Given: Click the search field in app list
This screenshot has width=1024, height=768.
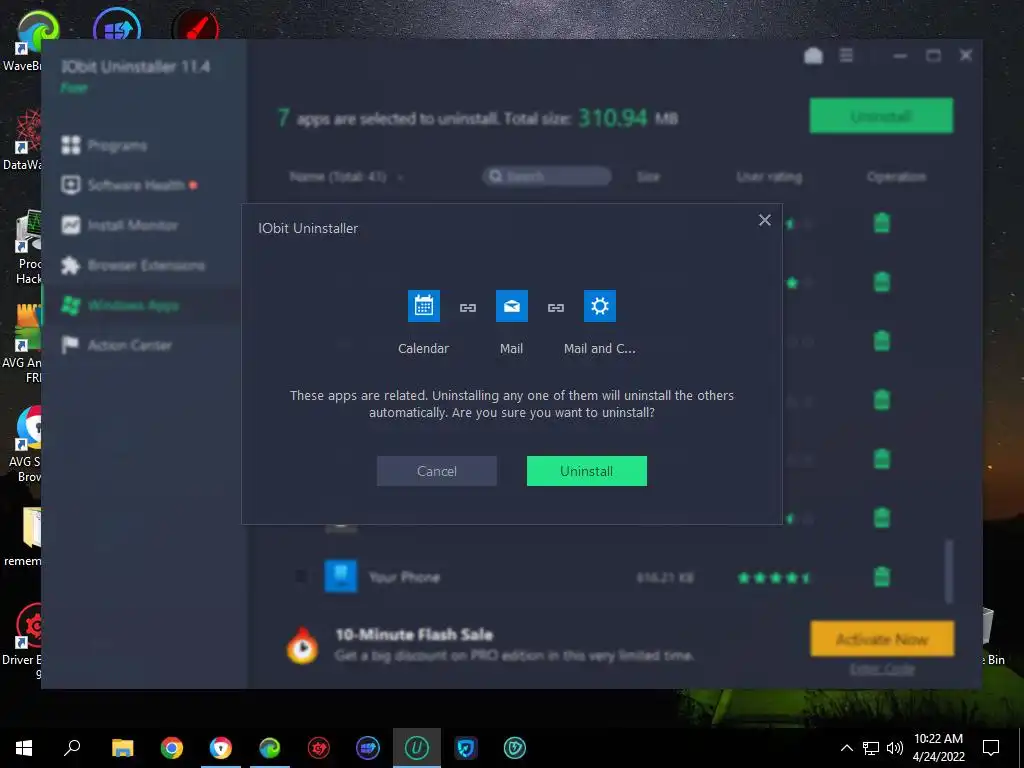Looking at the screenshot, I should coord(547,176).
